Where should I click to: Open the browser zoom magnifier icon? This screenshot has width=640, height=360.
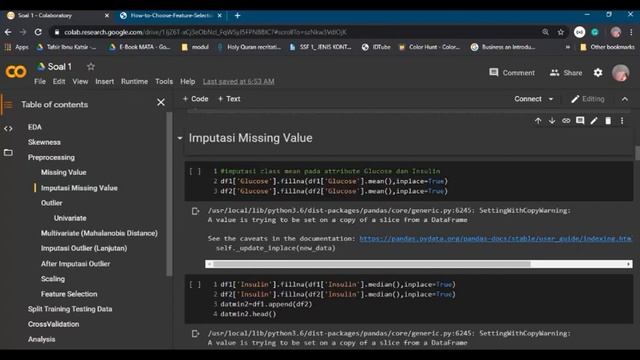click(x=545, y=32)
